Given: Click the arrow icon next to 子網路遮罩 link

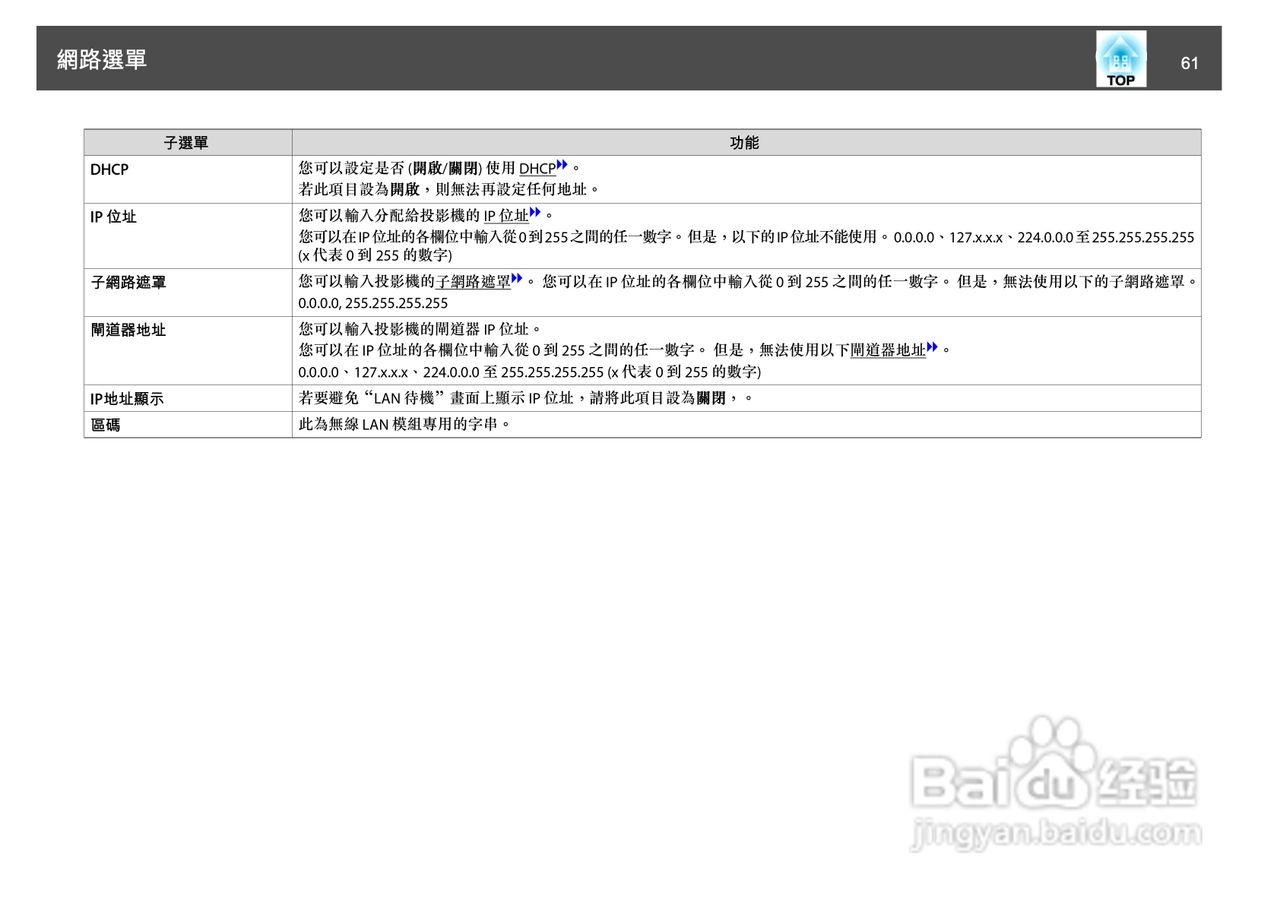Looking at the screenshot, I should pyautogui.click(x=515, y=278).
